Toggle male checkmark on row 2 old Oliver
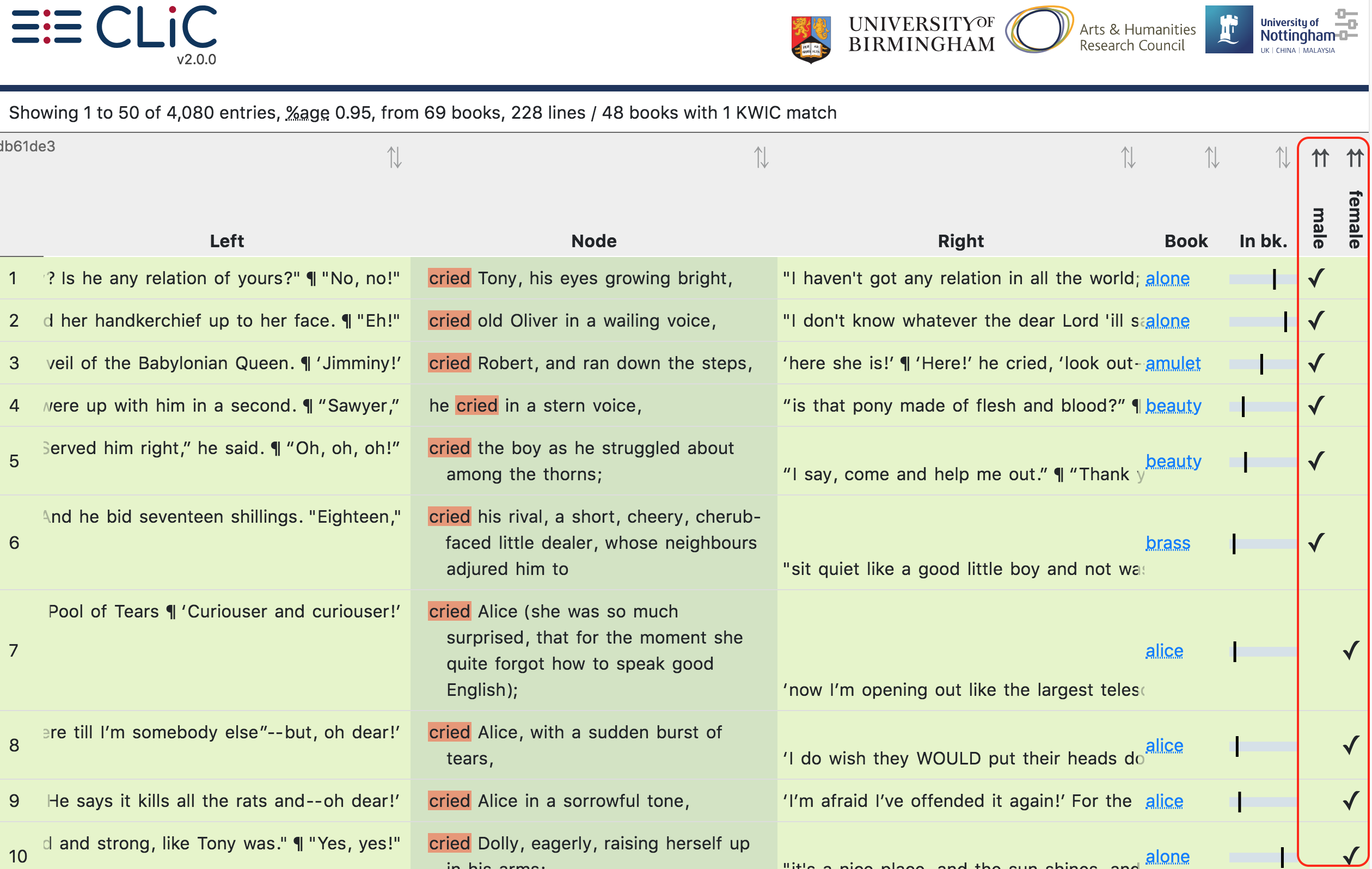Image resolution: width=1372 pixels, height=869 pixels. coord(1316,320)
